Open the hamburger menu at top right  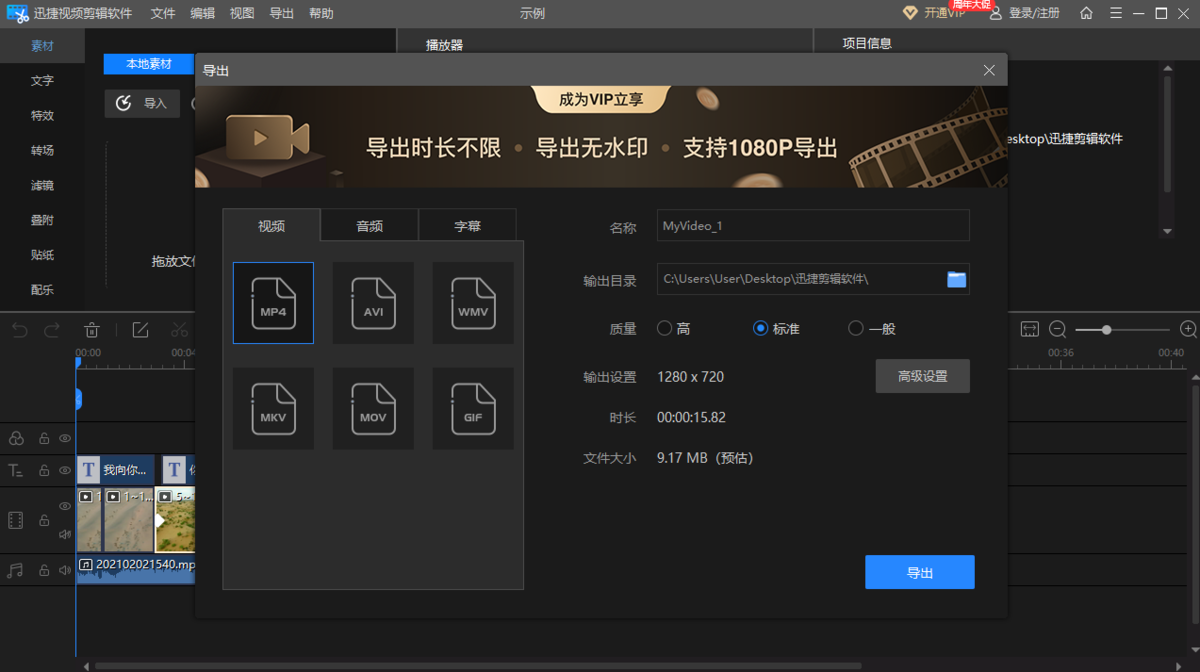(1116, 13)
